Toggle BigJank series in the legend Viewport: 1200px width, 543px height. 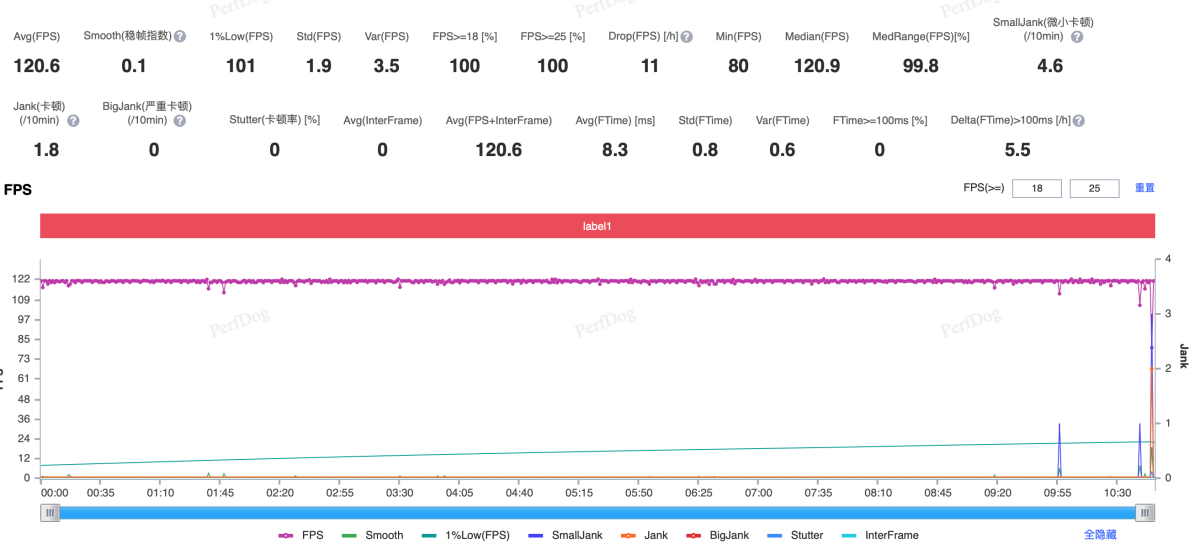pos(716,535)
